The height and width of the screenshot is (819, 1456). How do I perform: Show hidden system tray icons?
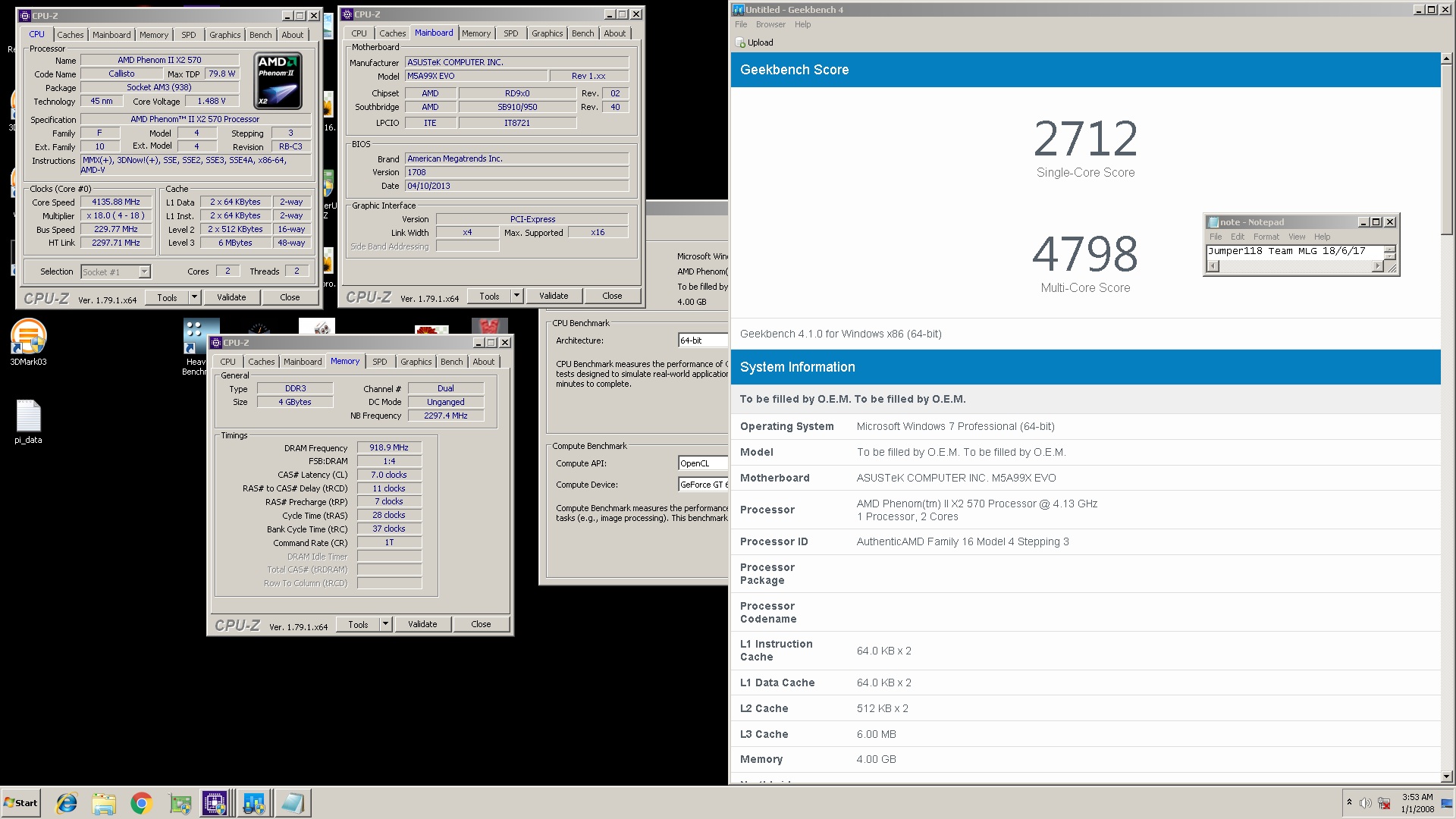pos(1349,802)
